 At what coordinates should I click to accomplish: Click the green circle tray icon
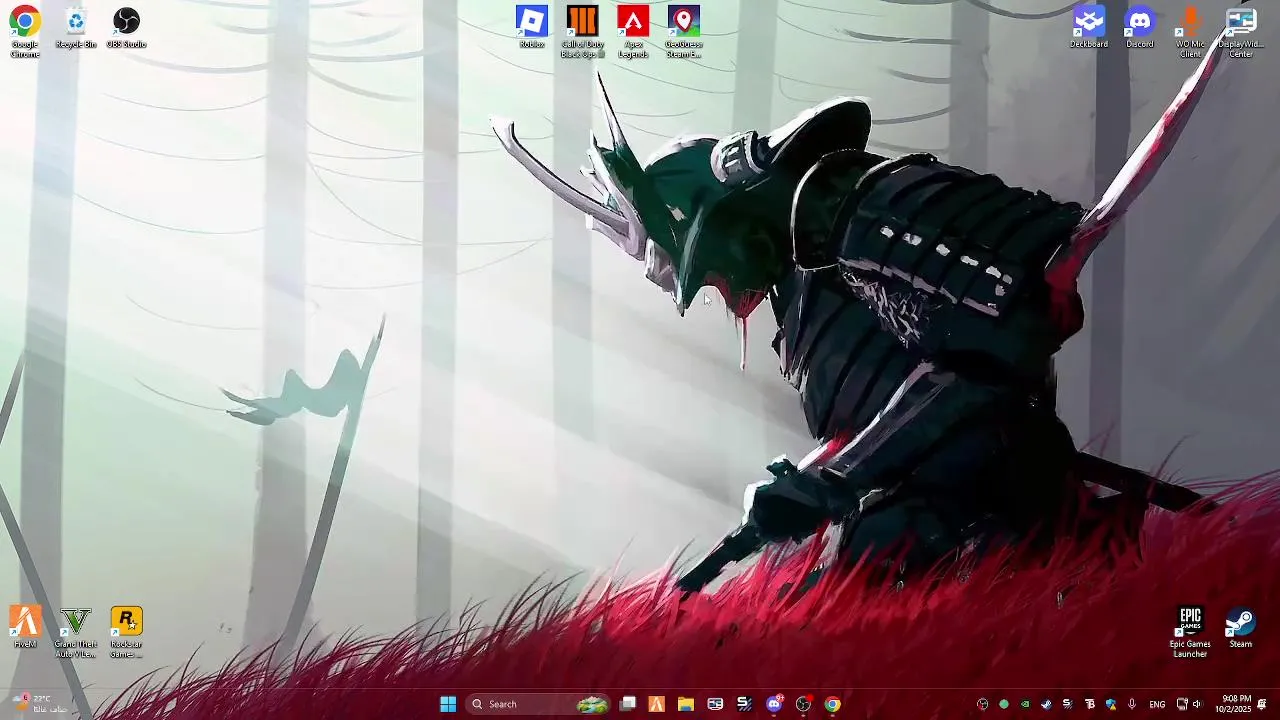(1004, 704)
